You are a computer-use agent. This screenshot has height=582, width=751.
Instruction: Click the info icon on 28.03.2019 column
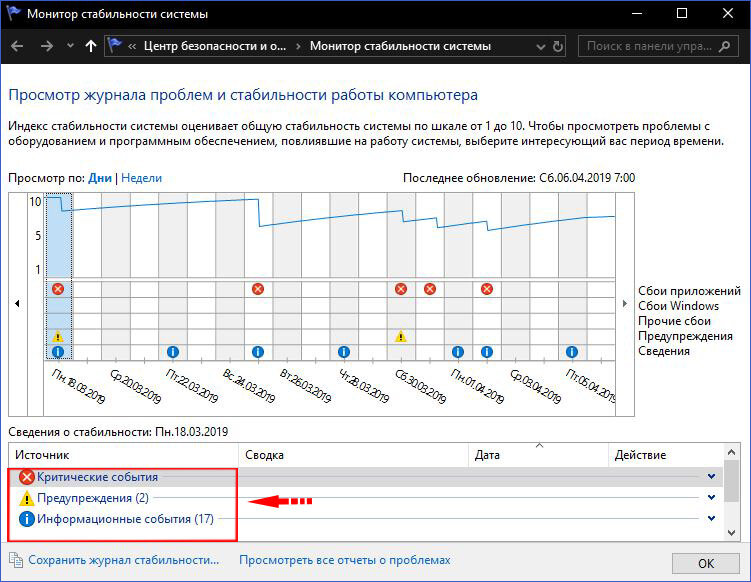343,352
